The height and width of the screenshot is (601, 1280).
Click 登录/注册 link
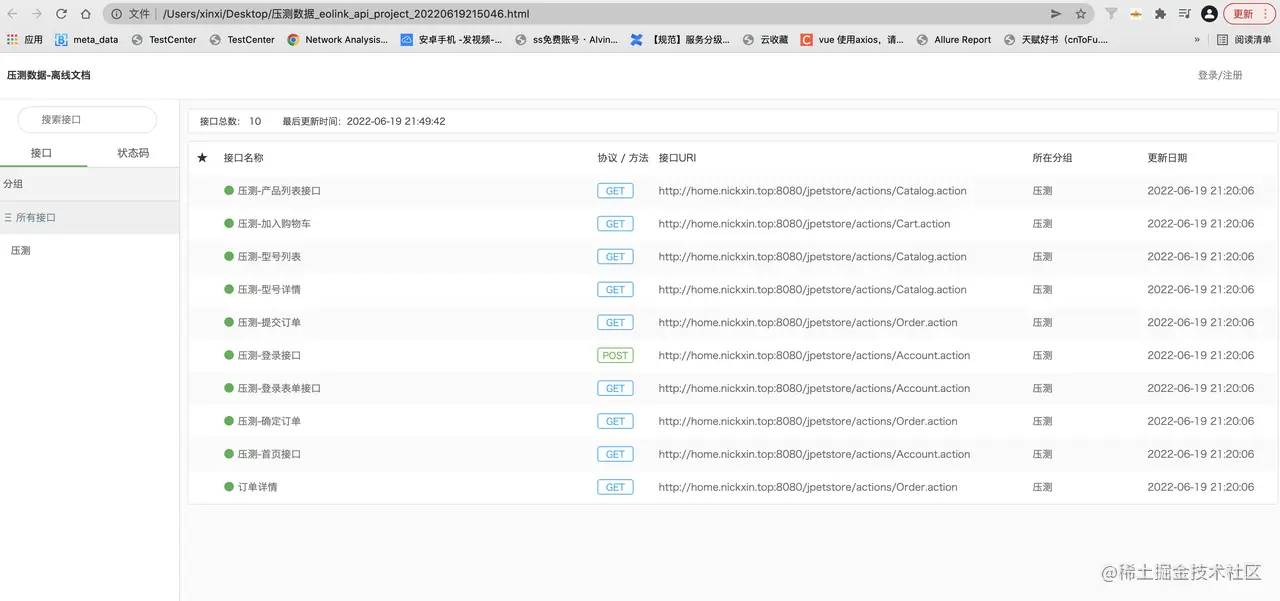pyautogui.click(x=1220, y=75)
